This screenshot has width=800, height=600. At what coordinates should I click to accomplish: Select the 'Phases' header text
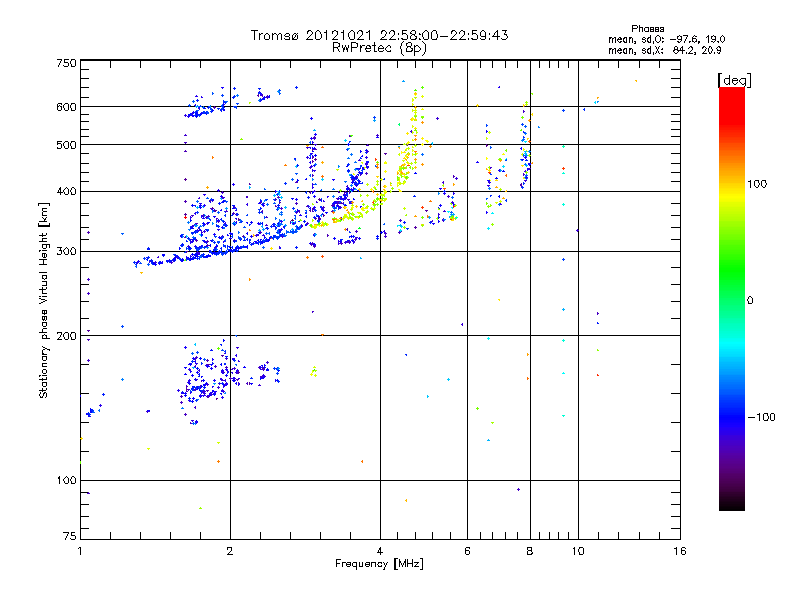647,29
